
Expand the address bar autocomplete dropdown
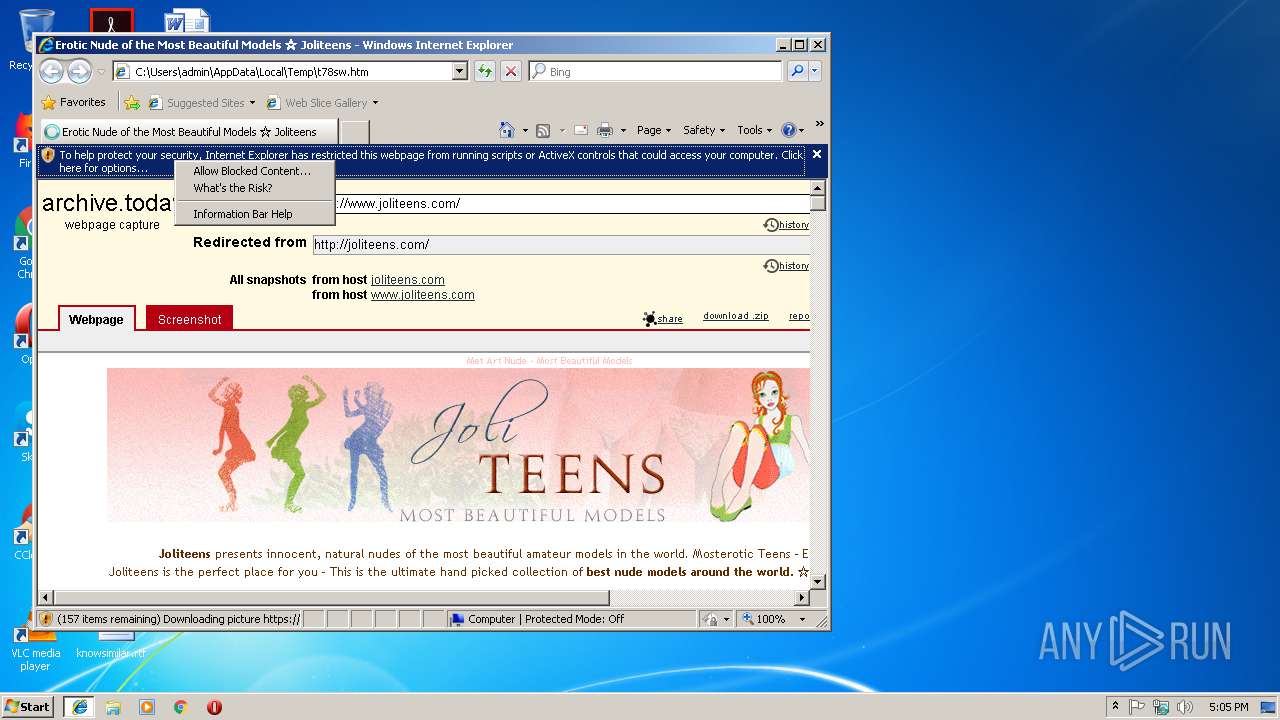[x=460, y=72]
